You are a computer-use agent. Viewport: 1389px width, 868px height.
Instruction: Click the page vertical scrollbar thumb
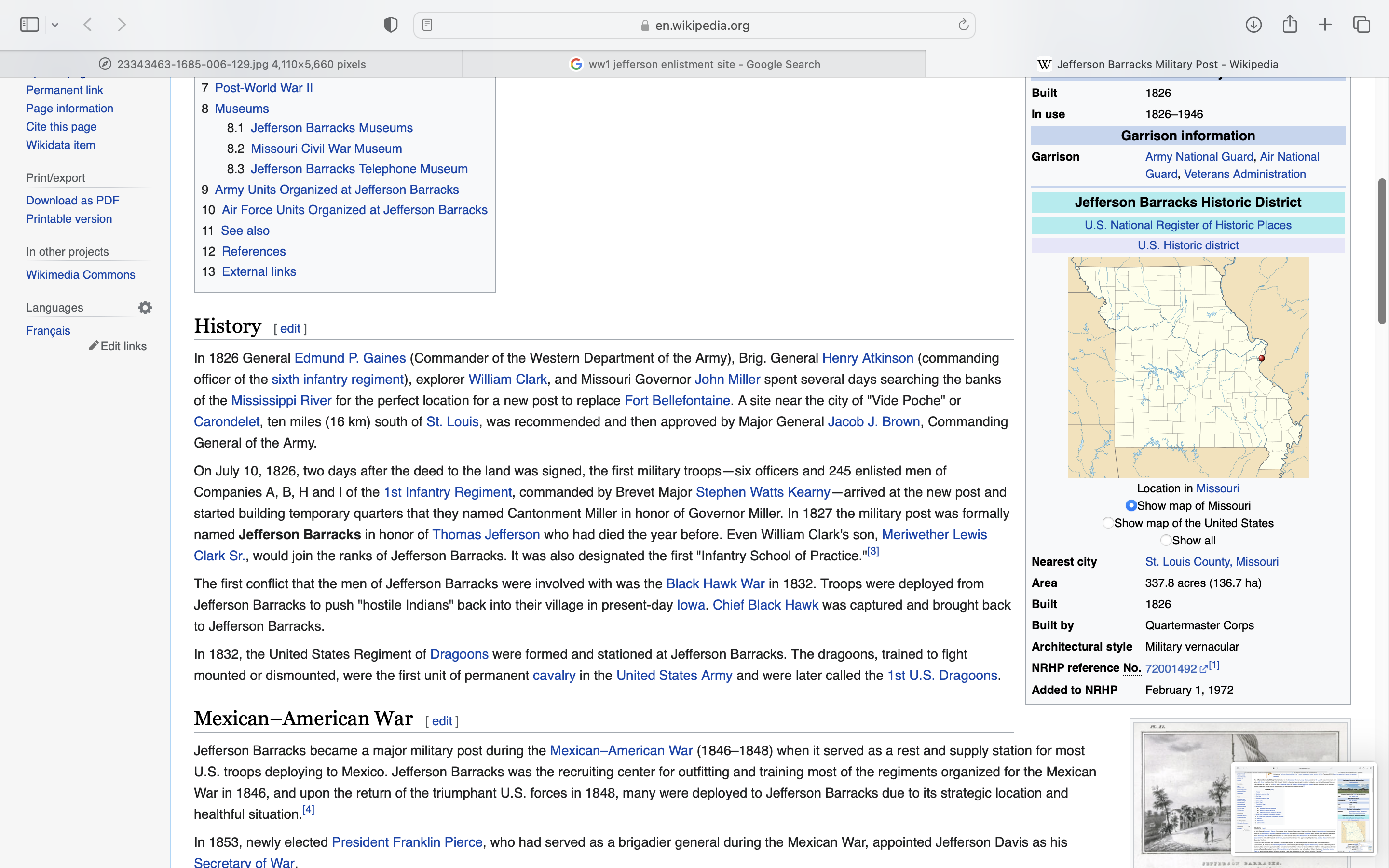1382,251
